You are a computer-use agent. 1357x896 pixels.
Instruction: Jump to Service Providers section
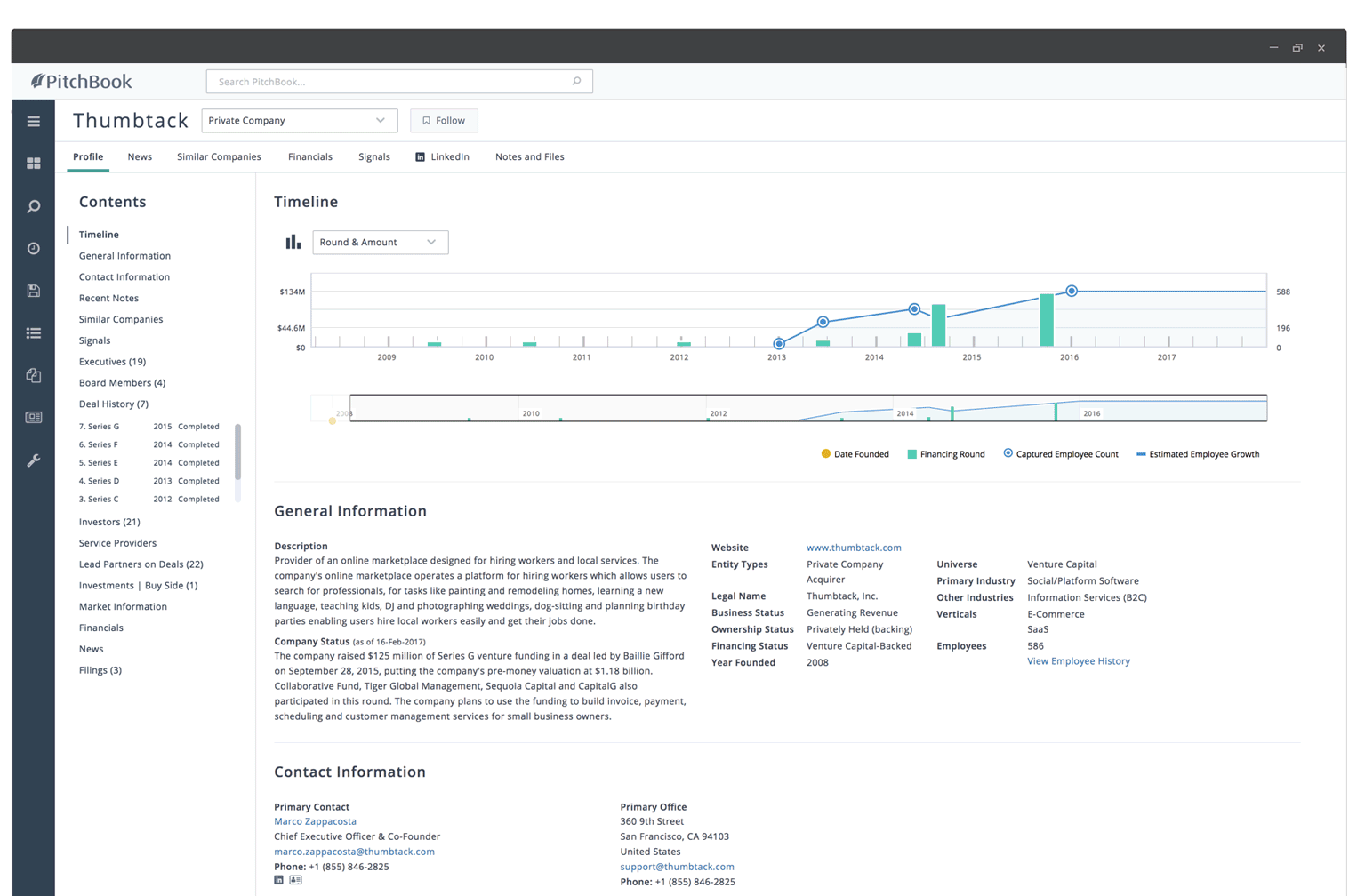click(x=117, y=543)
